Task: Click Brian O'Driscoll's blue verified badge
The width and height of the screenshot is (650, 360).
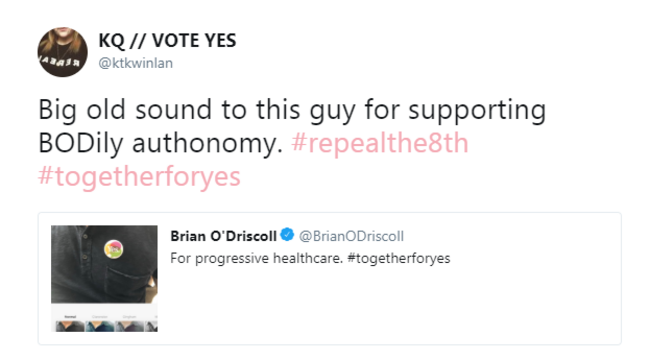Action: 287,235
